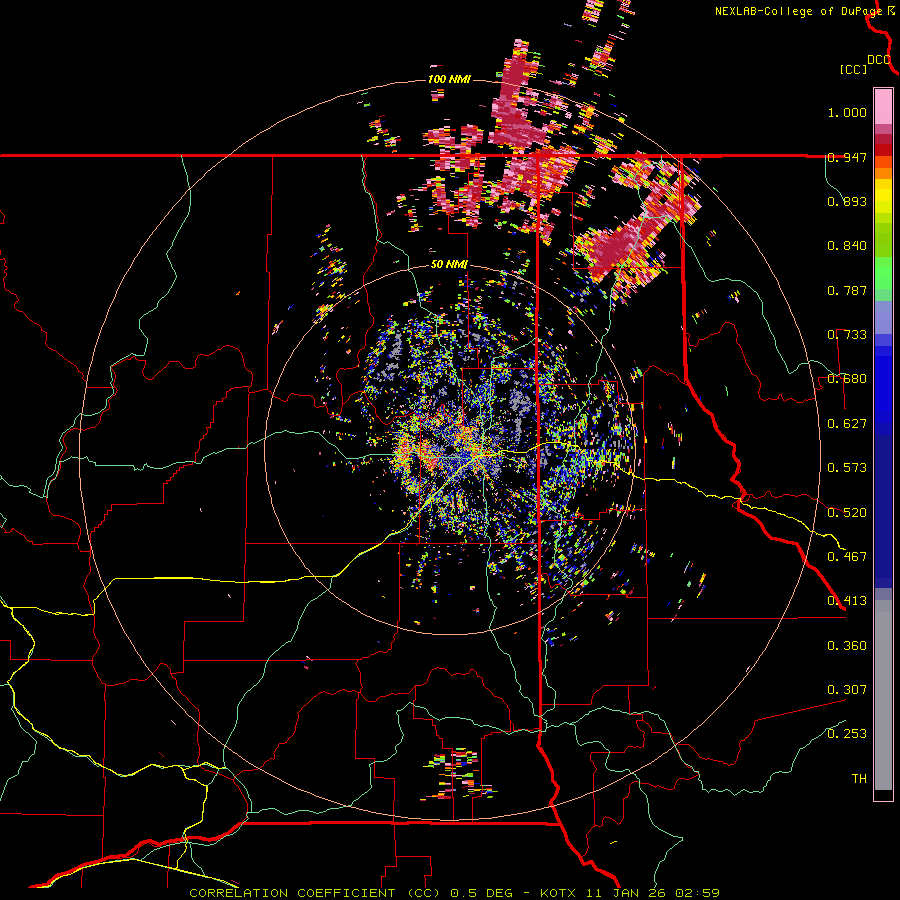
Task: Click the TH legend label
Action: coord(859,779)
